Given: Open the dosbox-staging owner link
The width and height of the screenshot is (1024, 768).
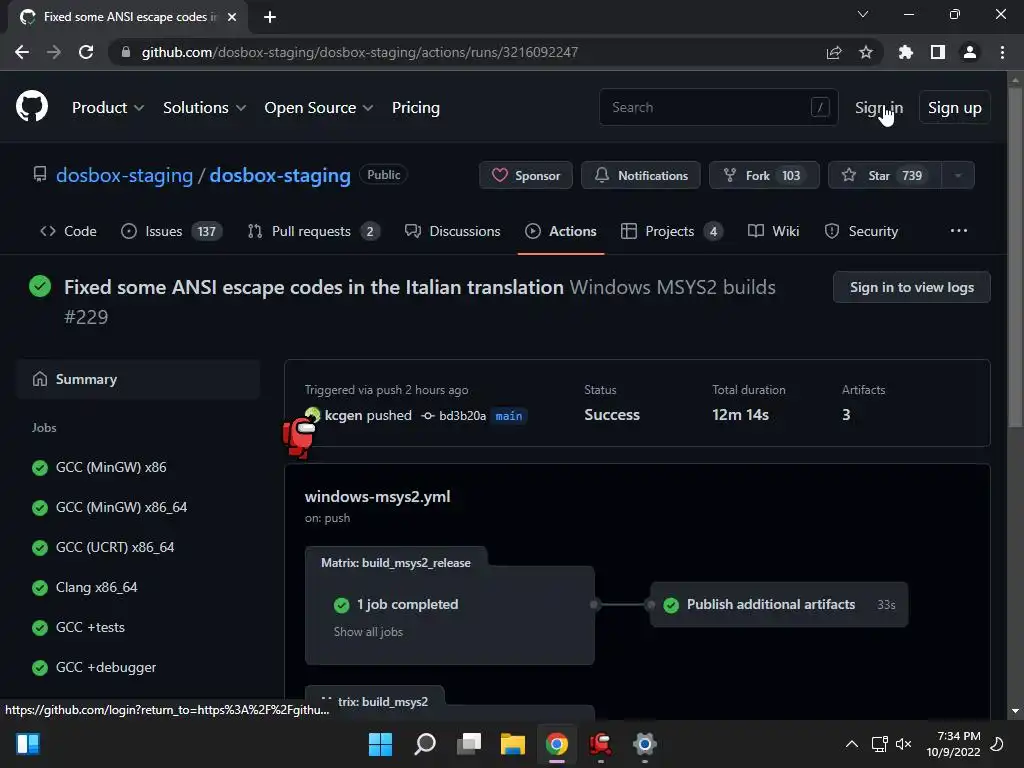Looking at the screenshot, I should tap(125, 175).
